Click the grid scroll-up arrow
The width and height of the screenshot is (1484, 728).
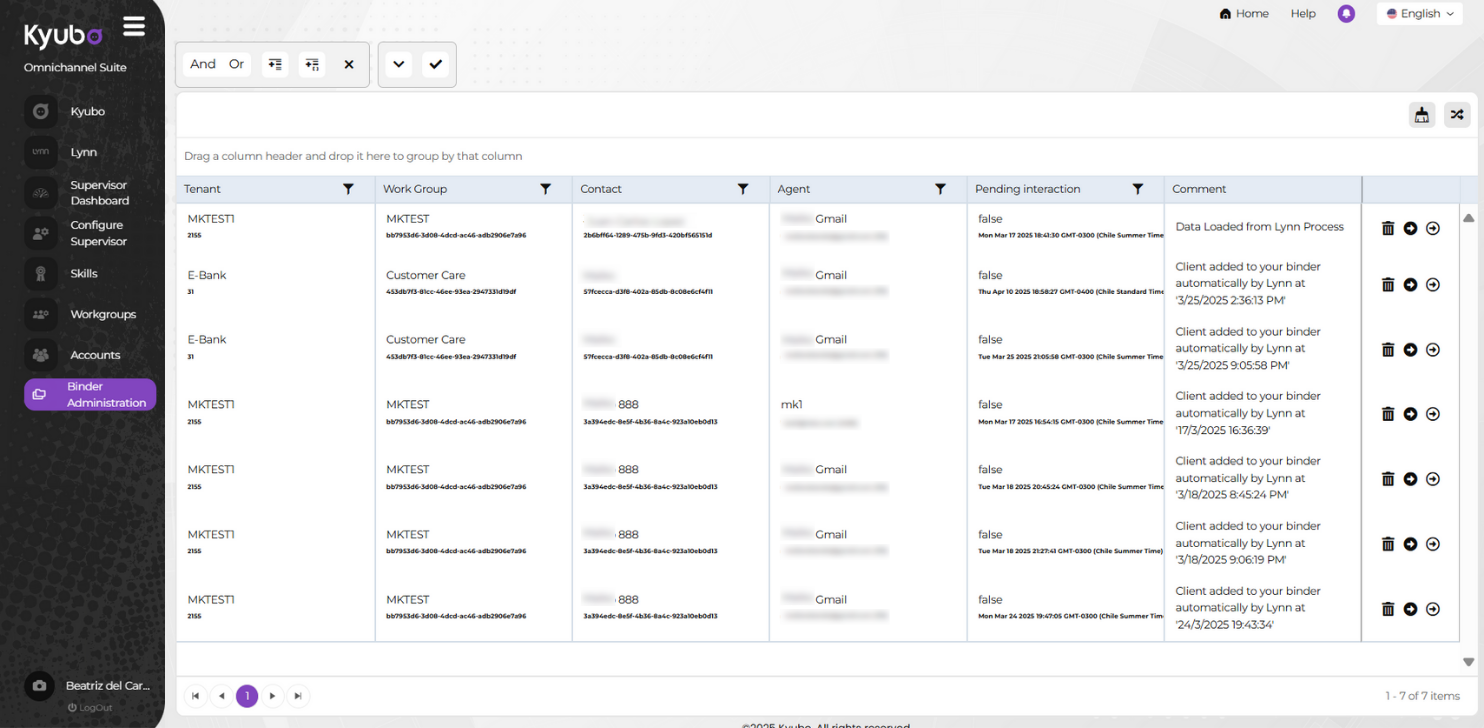point(1468,217)
